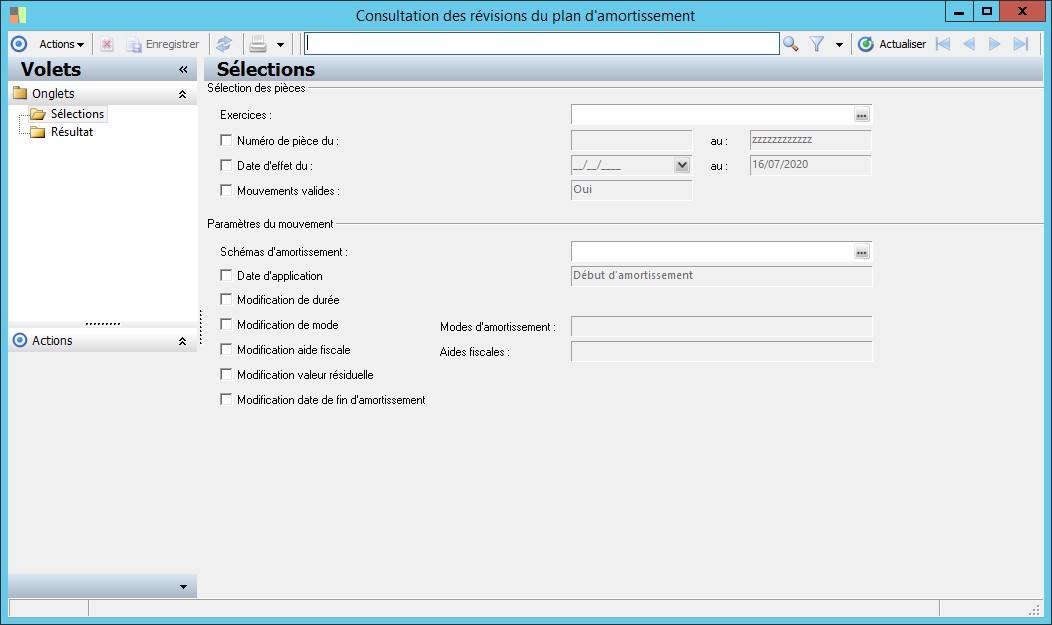Click the Enregistrer save button
This screenshot has width=1052, height=625.
tap(163, 44)
